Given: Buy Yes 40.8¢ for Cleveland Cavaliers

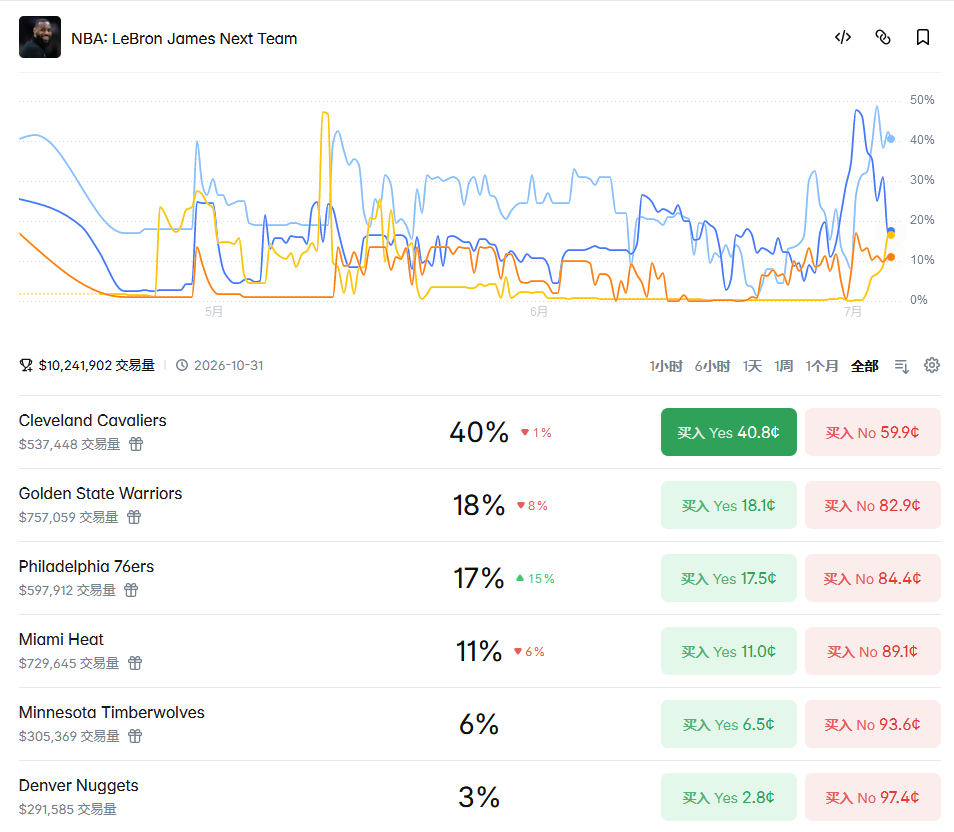Looking at the screenshot, I should (728, 432).
